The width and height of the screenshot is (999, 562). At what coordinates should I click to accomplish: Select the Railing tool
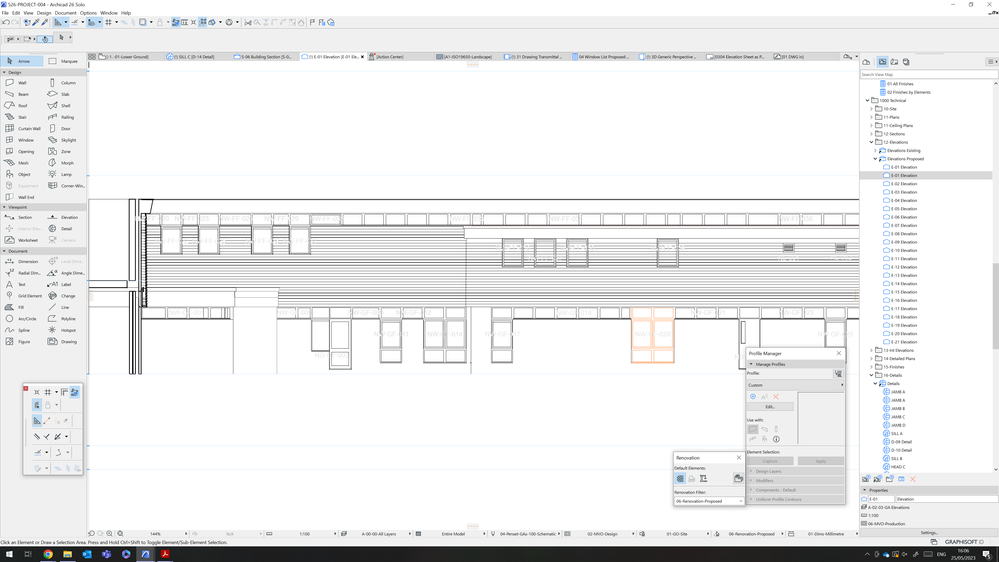click(65, 117)
